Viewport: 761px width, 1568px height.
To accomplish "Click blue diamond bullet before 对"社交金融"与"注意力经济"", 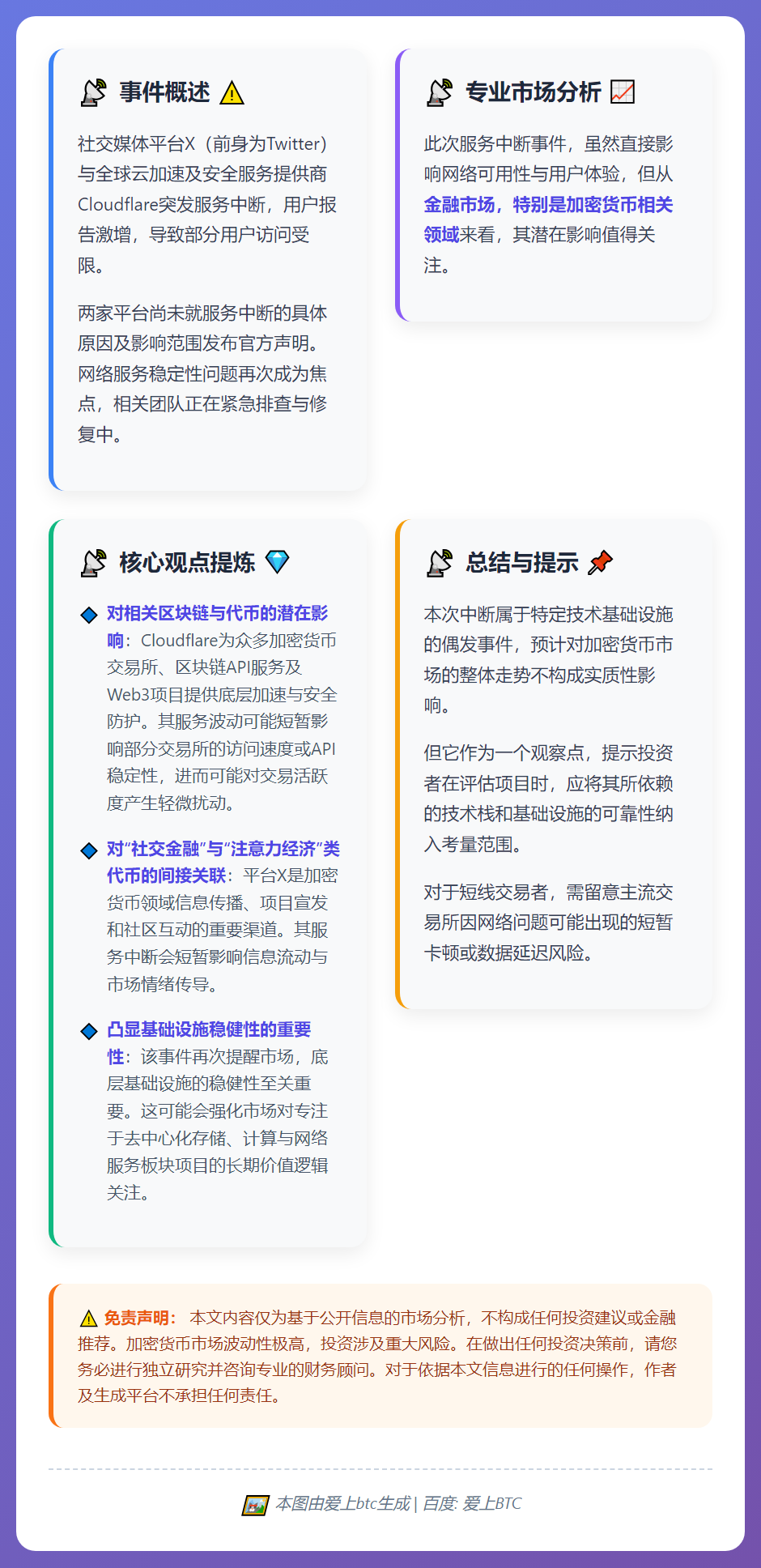I will (x=89, y=850).
